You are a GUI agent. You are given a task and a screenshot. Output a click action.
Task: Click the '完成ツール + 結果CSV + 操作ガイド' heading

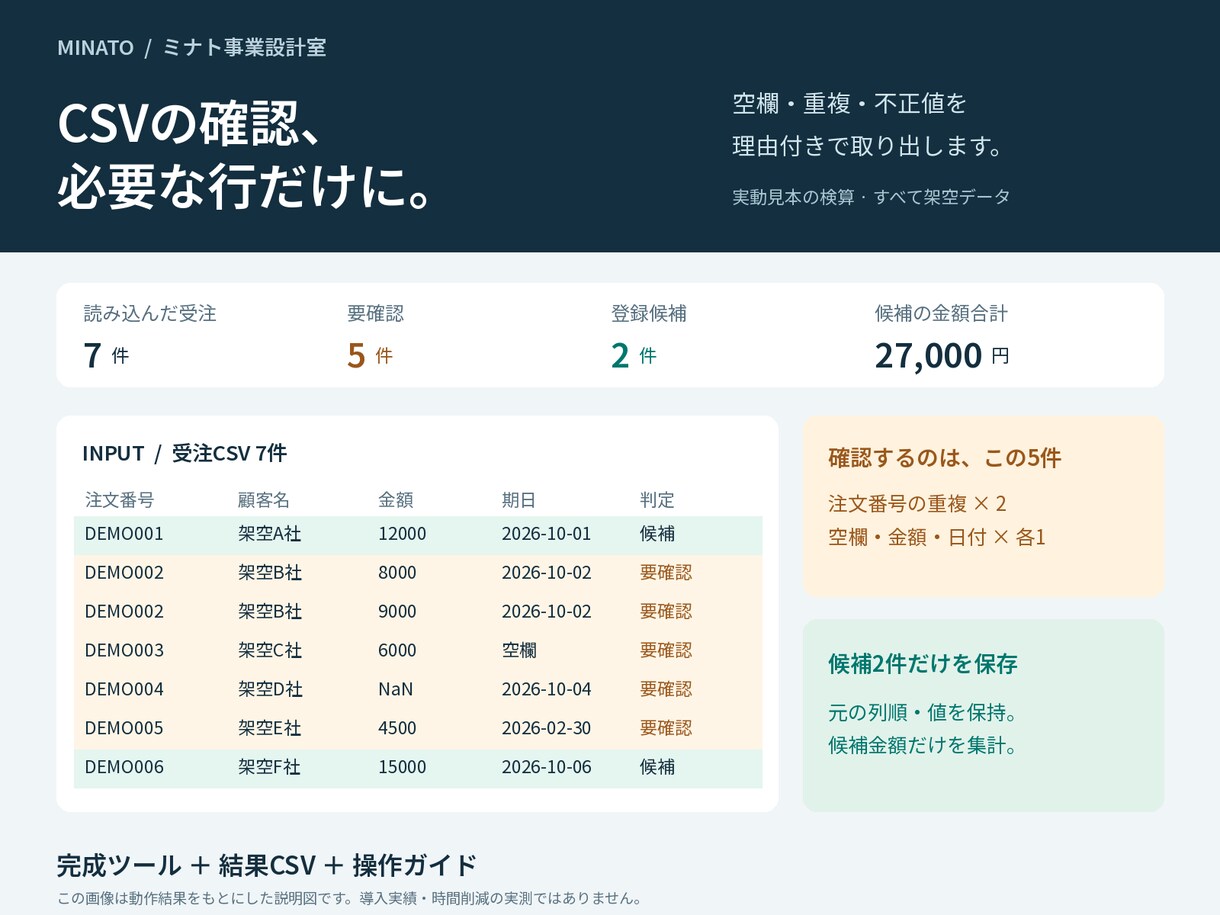(267, 865)
